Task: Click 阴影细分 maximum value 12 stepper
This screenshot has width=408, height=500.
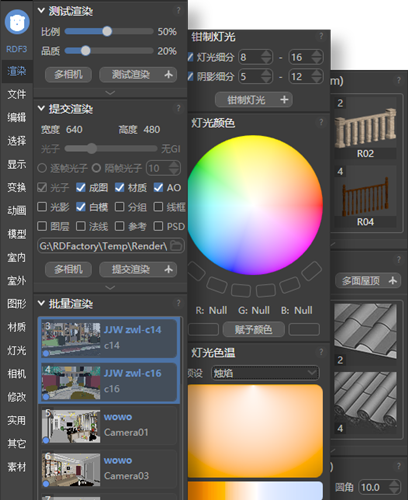Action: tap(317, 77)
